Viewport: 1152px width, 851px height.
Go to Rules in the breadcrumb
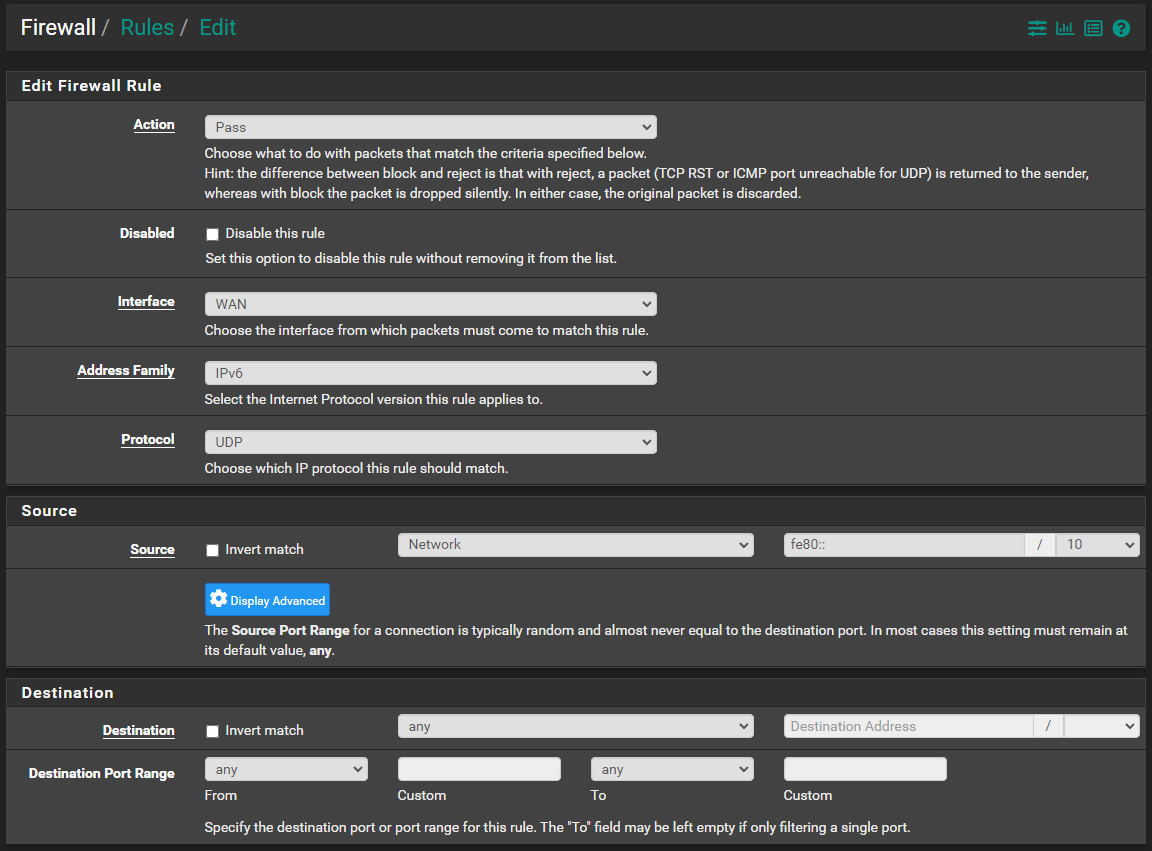(x=147, y=28)
